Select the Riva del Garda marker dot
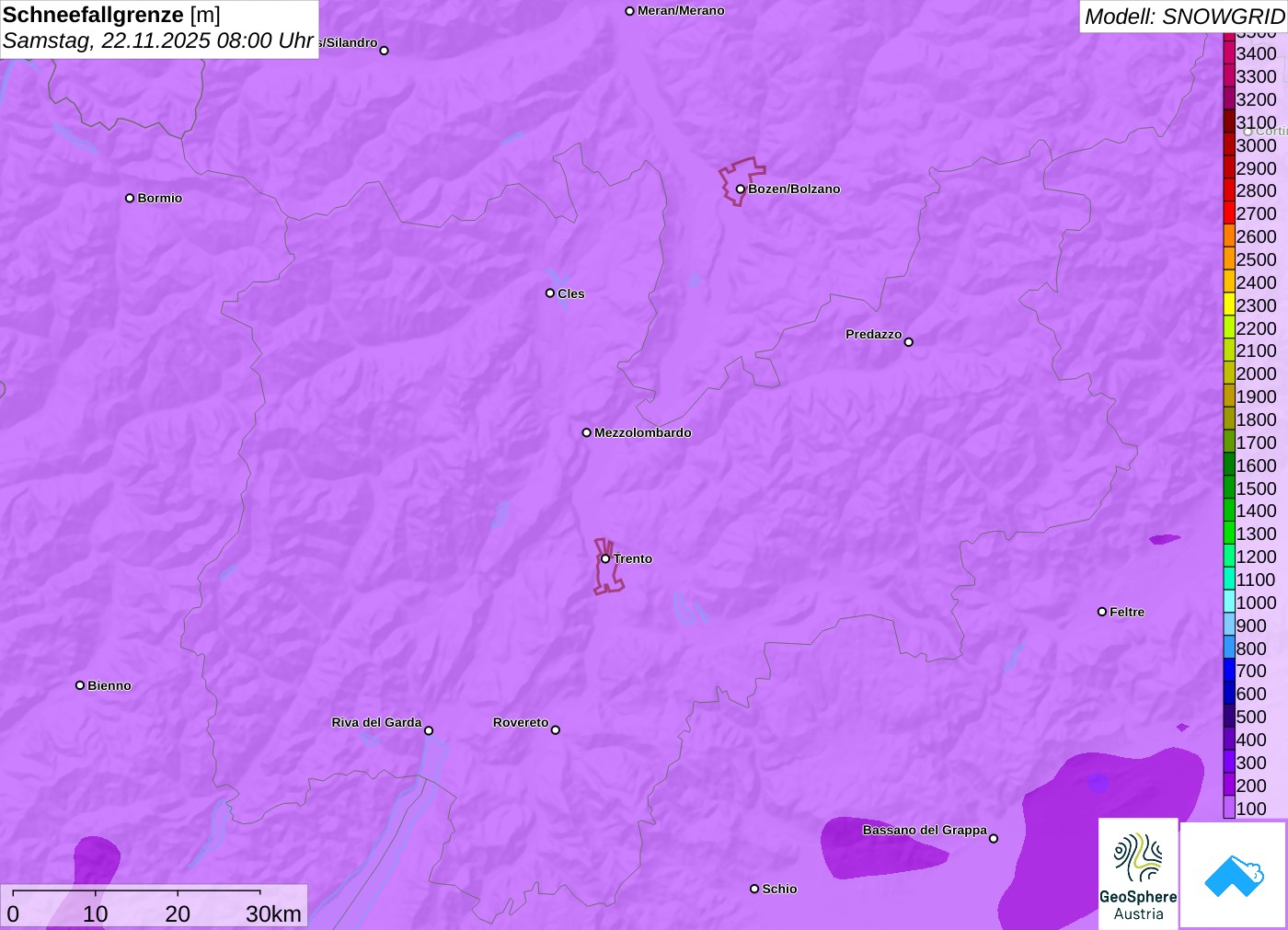 coord(429,730)
